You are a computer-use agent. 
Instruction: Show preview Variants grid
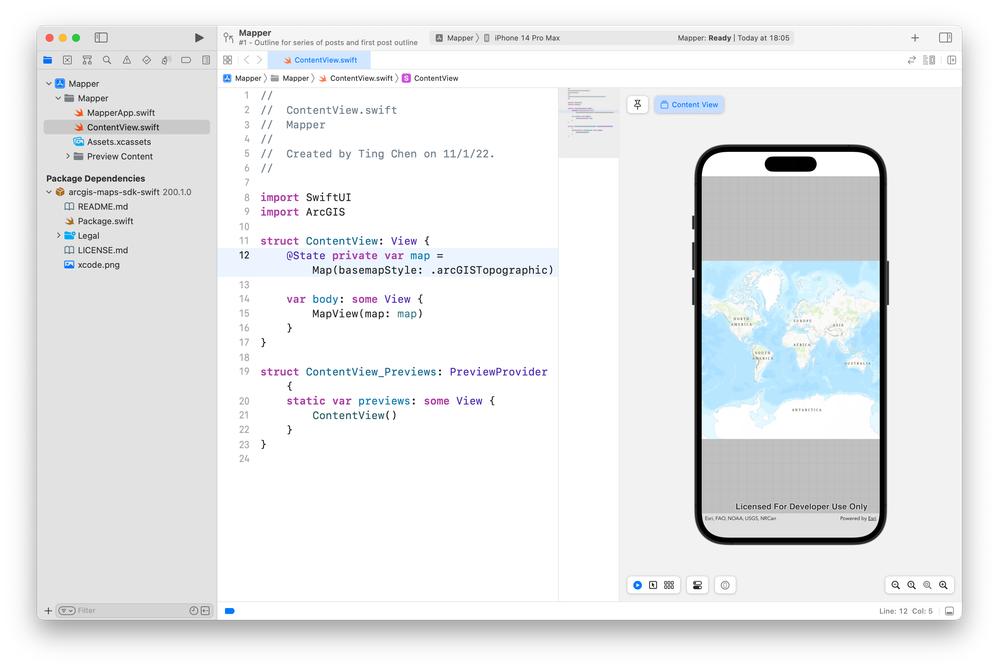(669, 585)
